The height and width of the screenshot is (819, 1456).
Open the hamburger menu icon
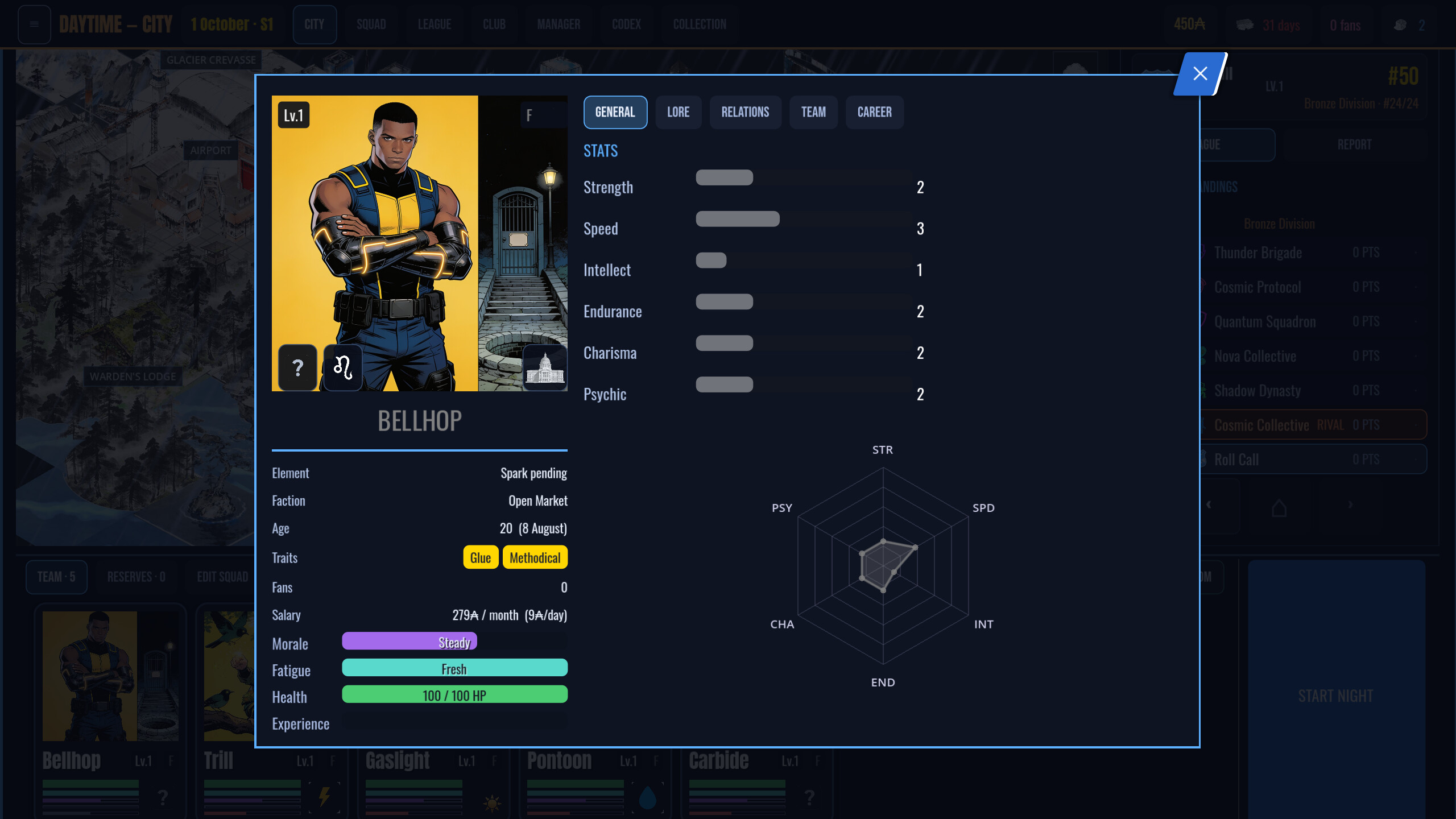[x=34, y=24]
